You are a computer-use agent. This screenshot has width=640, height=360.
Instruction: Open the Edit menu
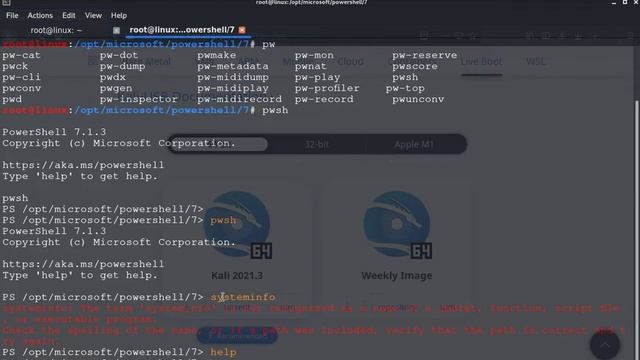69,16
